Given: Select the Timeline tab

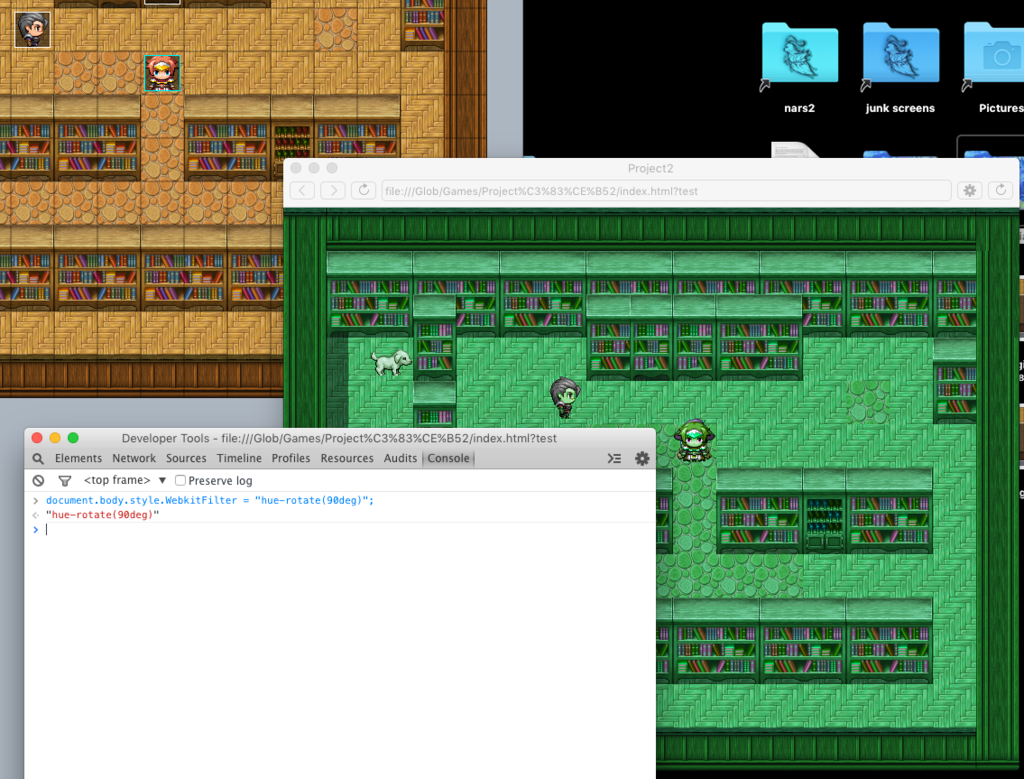Looking at the screenshot, I should point(239,458).
